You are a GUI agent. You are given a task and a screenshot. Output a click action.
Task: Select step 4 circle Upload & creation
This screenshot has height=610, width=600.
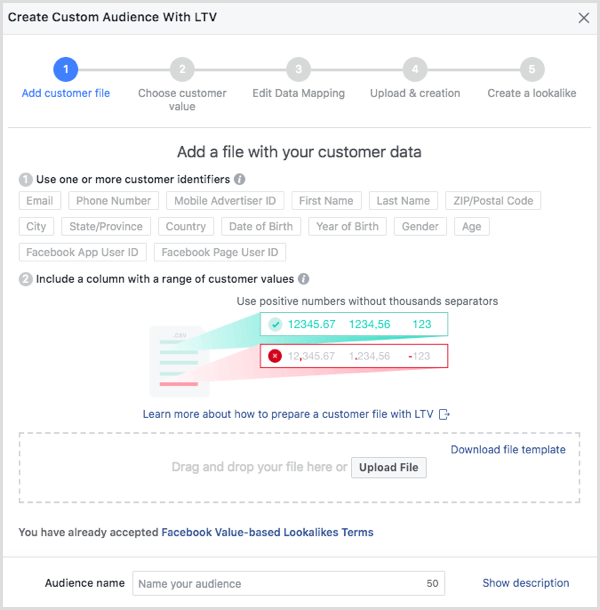coord(415,70)
